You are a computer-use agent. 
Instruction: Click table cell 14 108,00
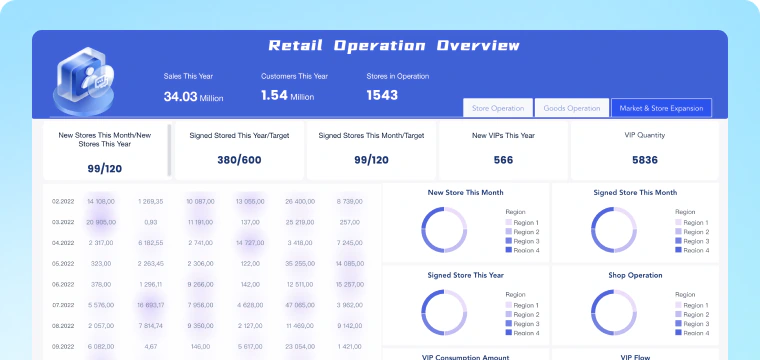pos(101,201)
